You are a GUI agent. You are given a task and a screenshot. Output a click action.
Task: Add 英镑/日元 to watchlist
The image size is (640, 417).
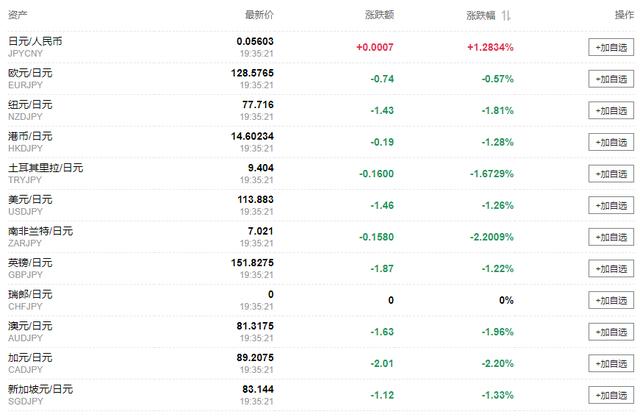[x=611, y=268]
